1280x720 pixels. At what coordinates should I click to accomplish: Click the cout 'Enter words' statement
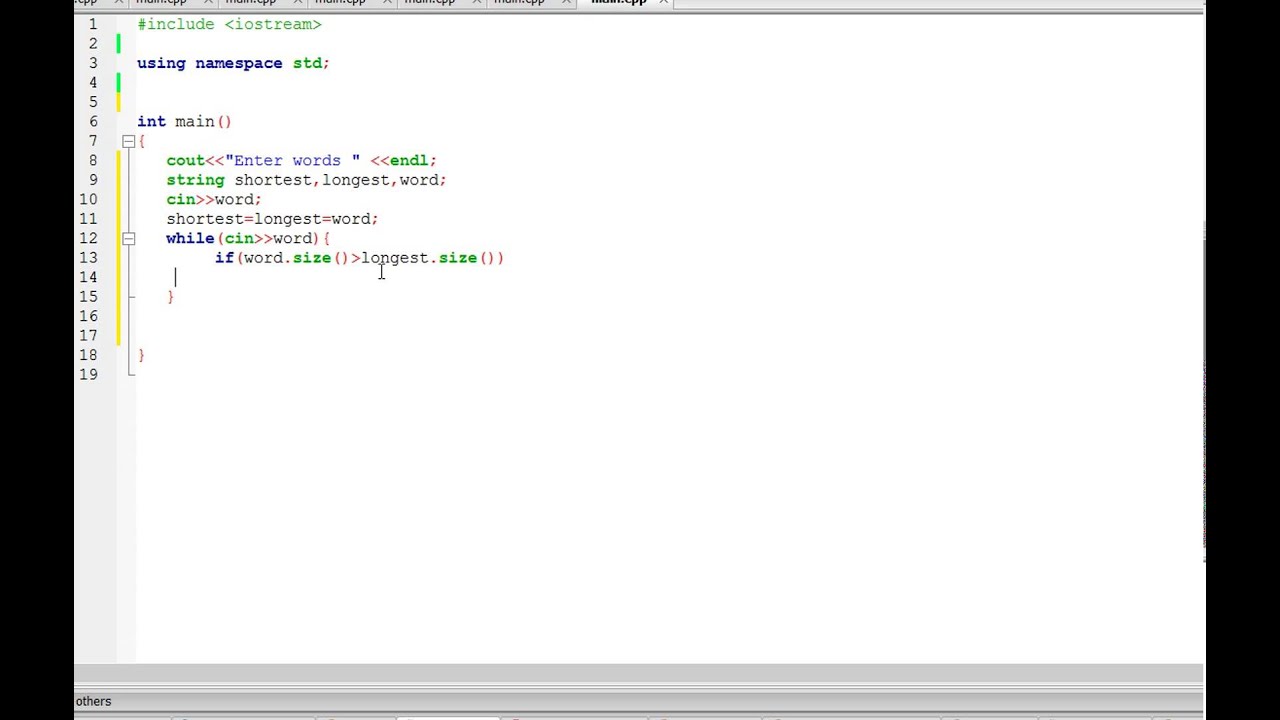[x=301, y=160]
